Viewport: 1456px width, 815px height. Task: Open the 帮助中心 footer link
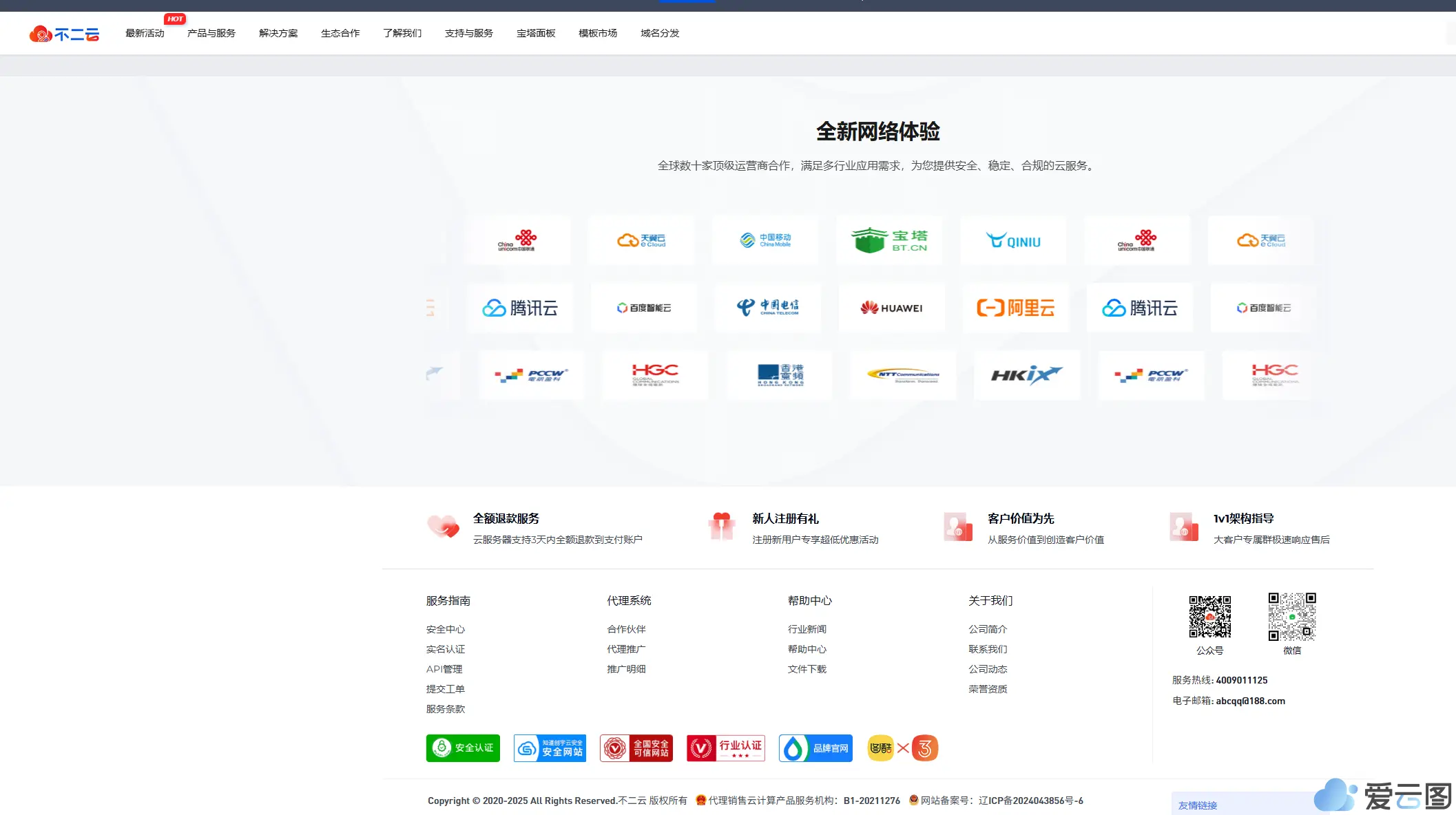point(807,649)
